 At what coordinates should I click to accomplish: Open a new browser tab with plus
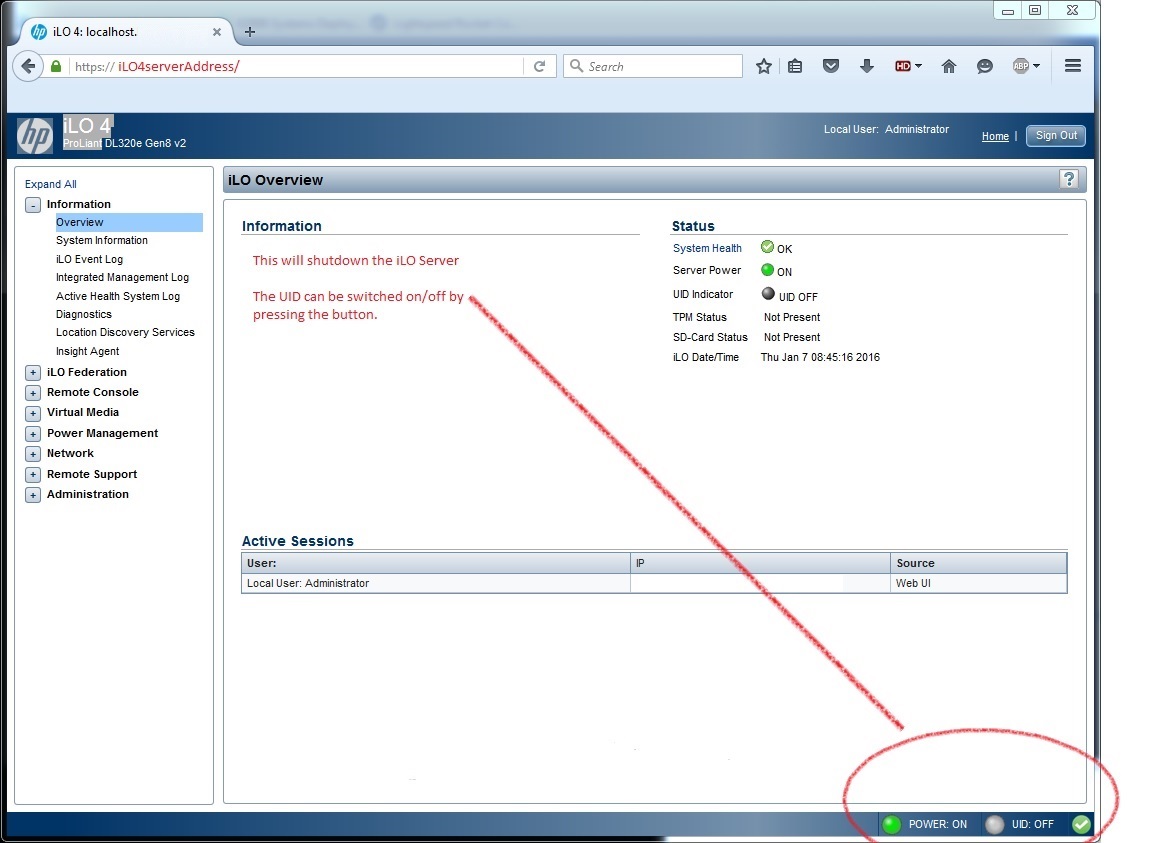(x=250, y=32)
